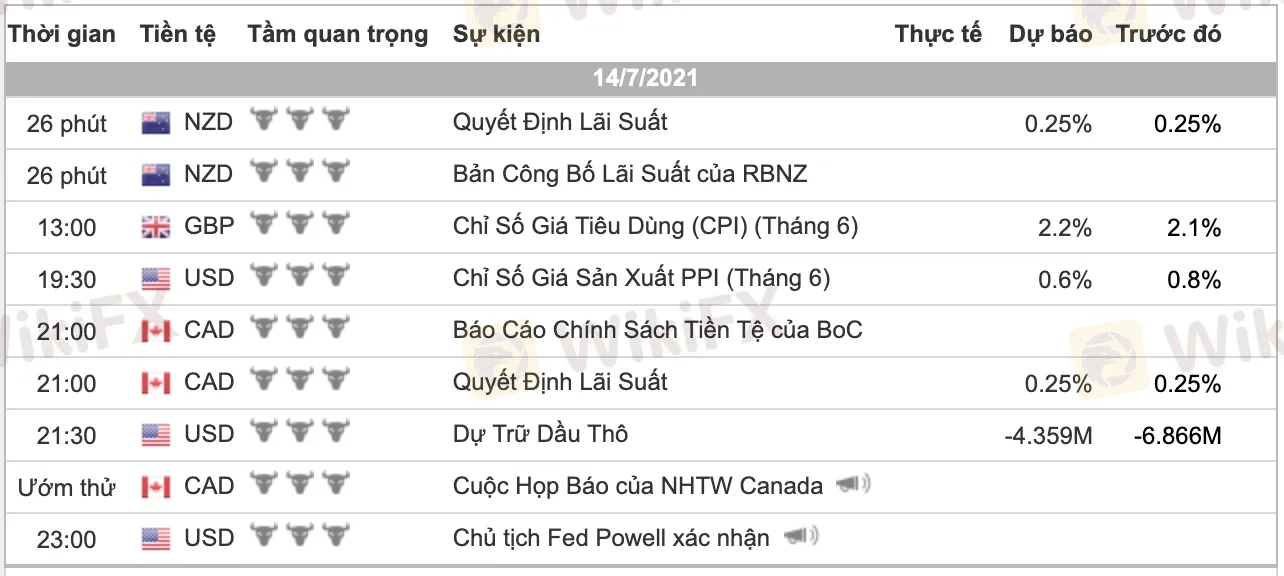Viewport: 1284px width, 576px height.
Task: Open Bản Công Bố Lãi Suất của RBNZ
Action: [x=629, y=174]
